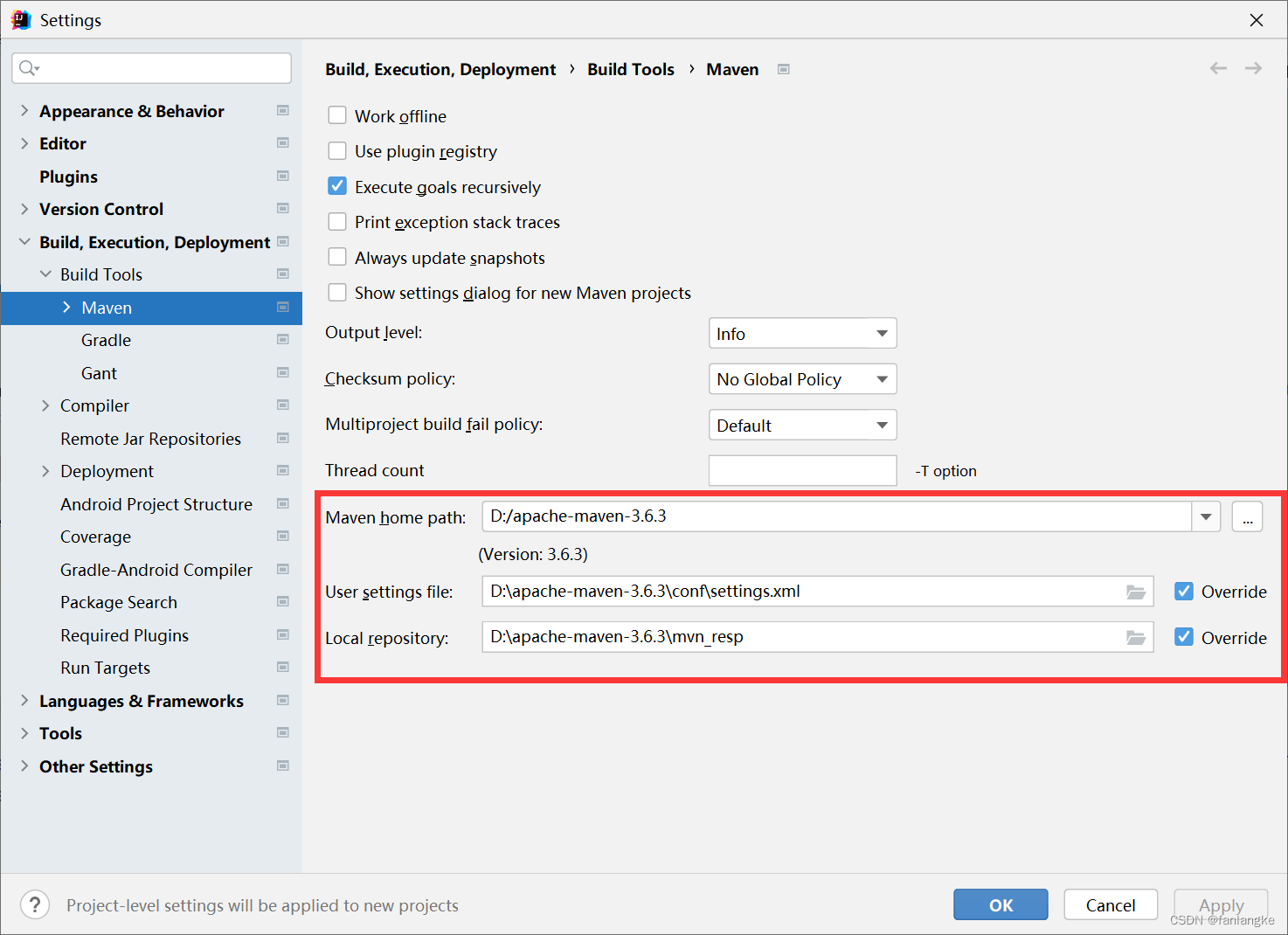Expand Appearance & Behavior section
The height and width of the screenshot is (935, 1288).
[24, 110]
